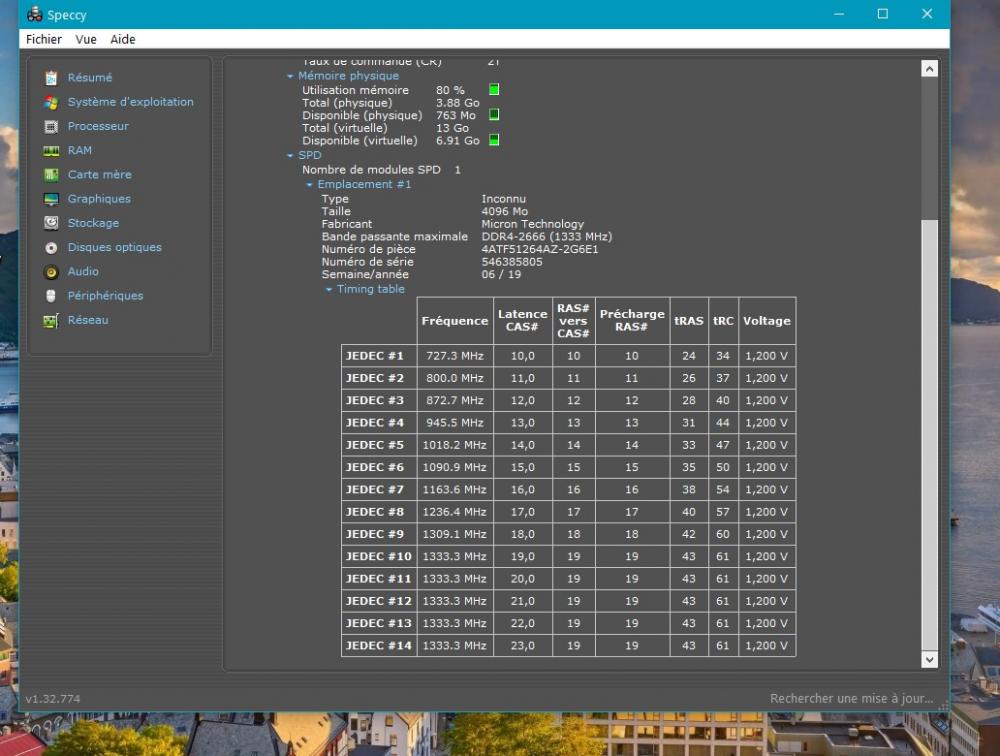Open the Vue menu
This screenshot has height=756, width=1000.
[x=86, y=39]
